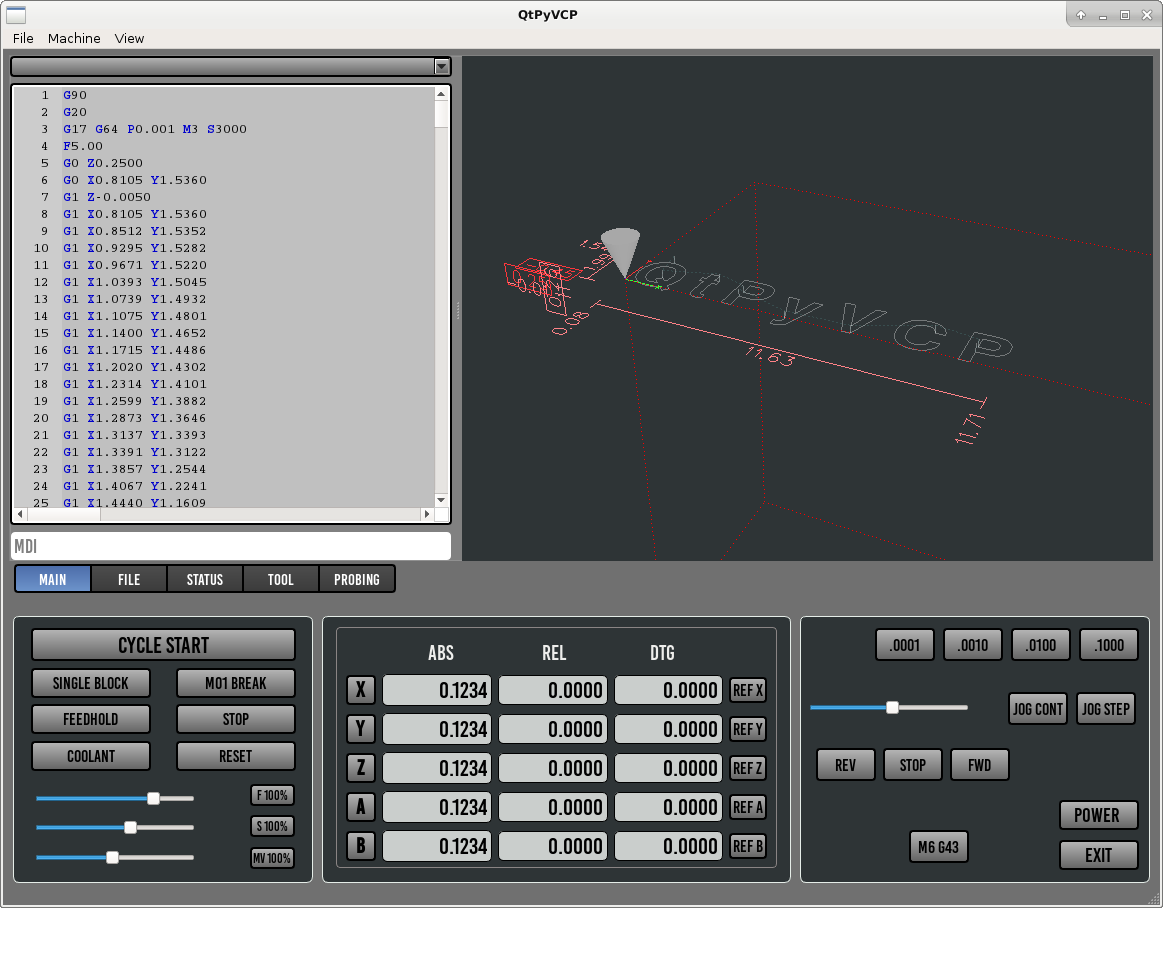
Task: Set jog increment to .1000
Action: (1109, 645)
